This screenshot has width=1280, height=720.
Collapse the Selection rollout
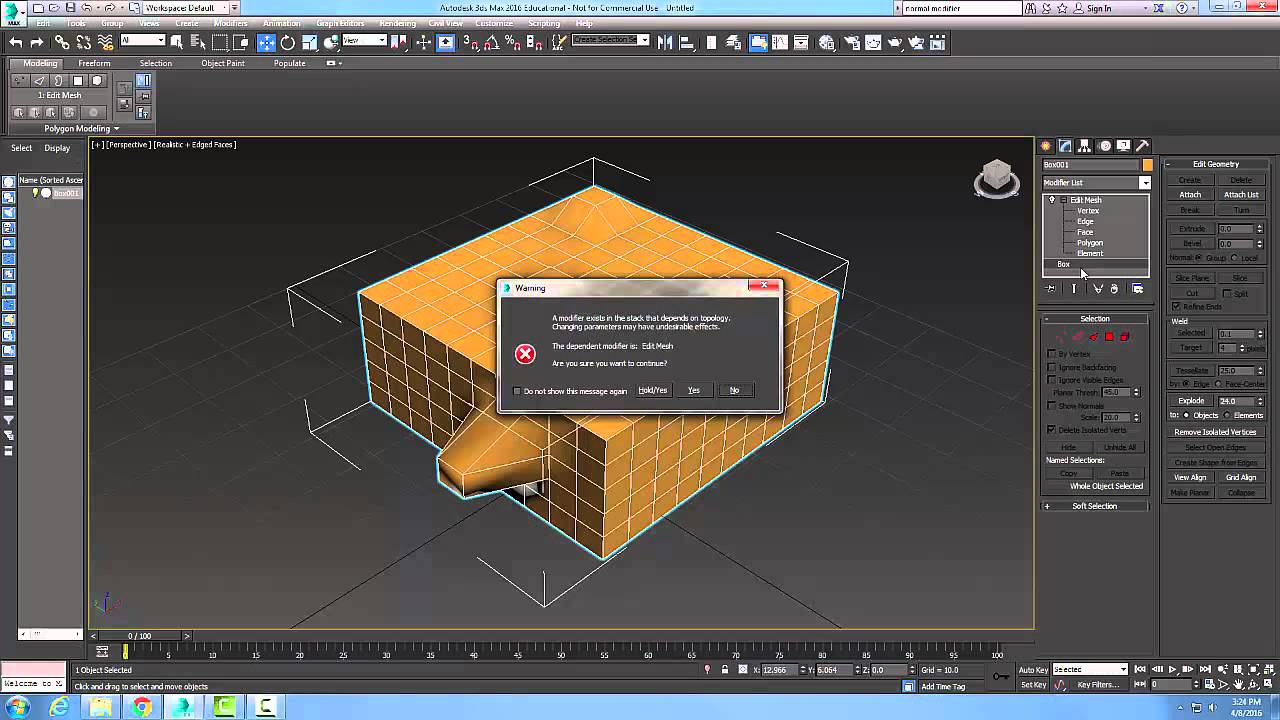click(1095, 319)
